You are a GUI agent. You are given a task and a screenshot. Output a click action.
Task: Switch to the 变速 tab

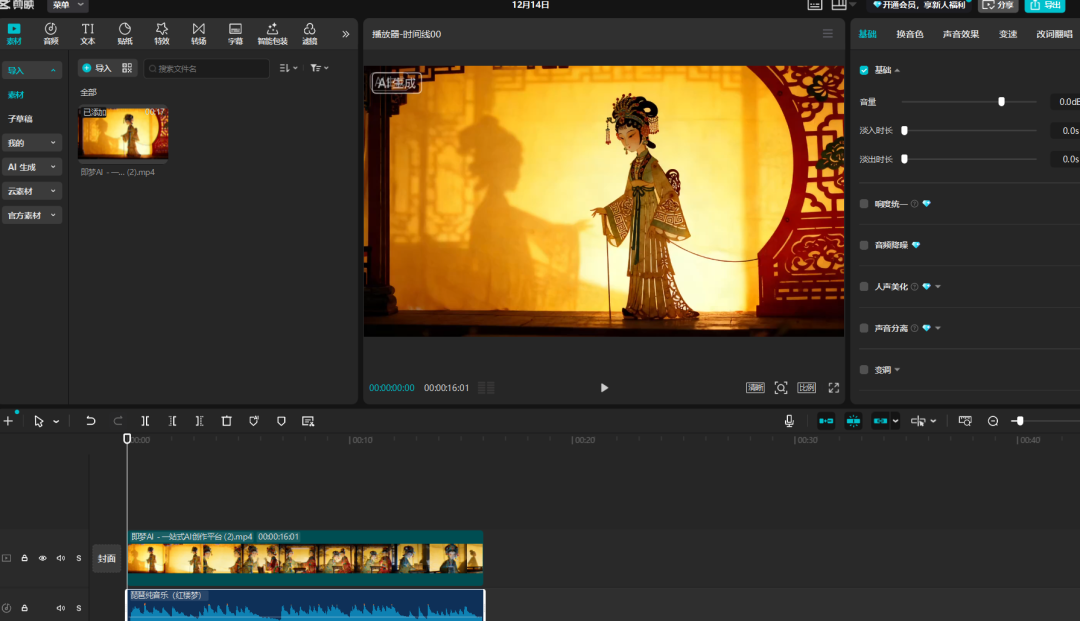point(1008,34)
